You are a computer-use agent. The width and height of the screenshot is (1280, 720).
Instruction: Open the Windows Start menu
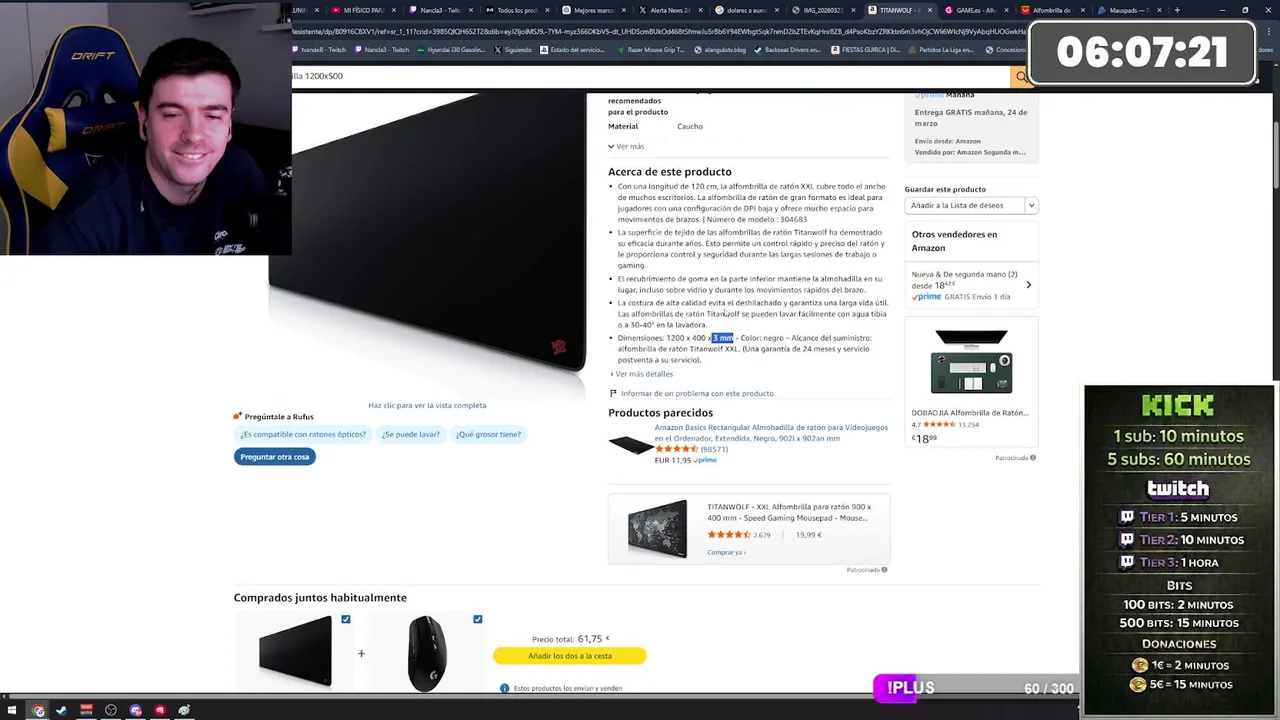pos(12,711)
